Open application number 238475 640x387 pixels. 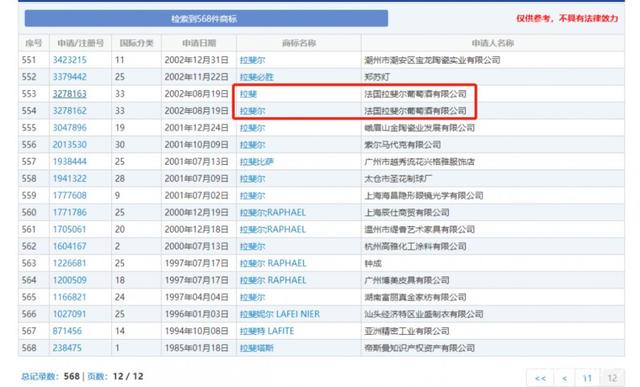(x=67, y=348)
